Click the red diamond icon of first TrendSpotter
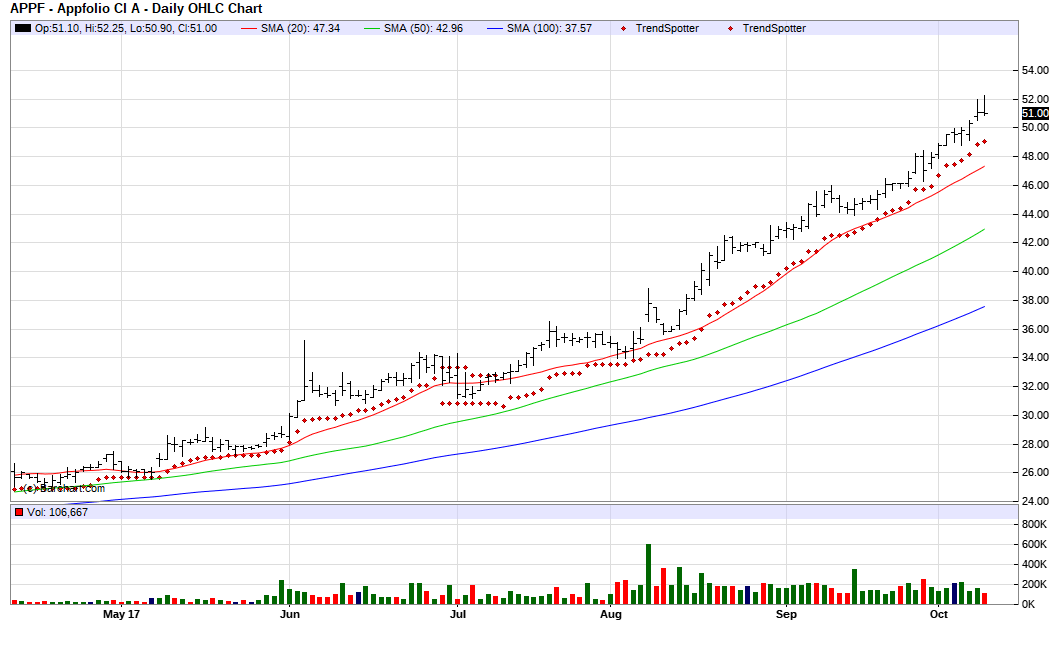The height and width of the screenshot is (645, 1060). tap(623, 28)
